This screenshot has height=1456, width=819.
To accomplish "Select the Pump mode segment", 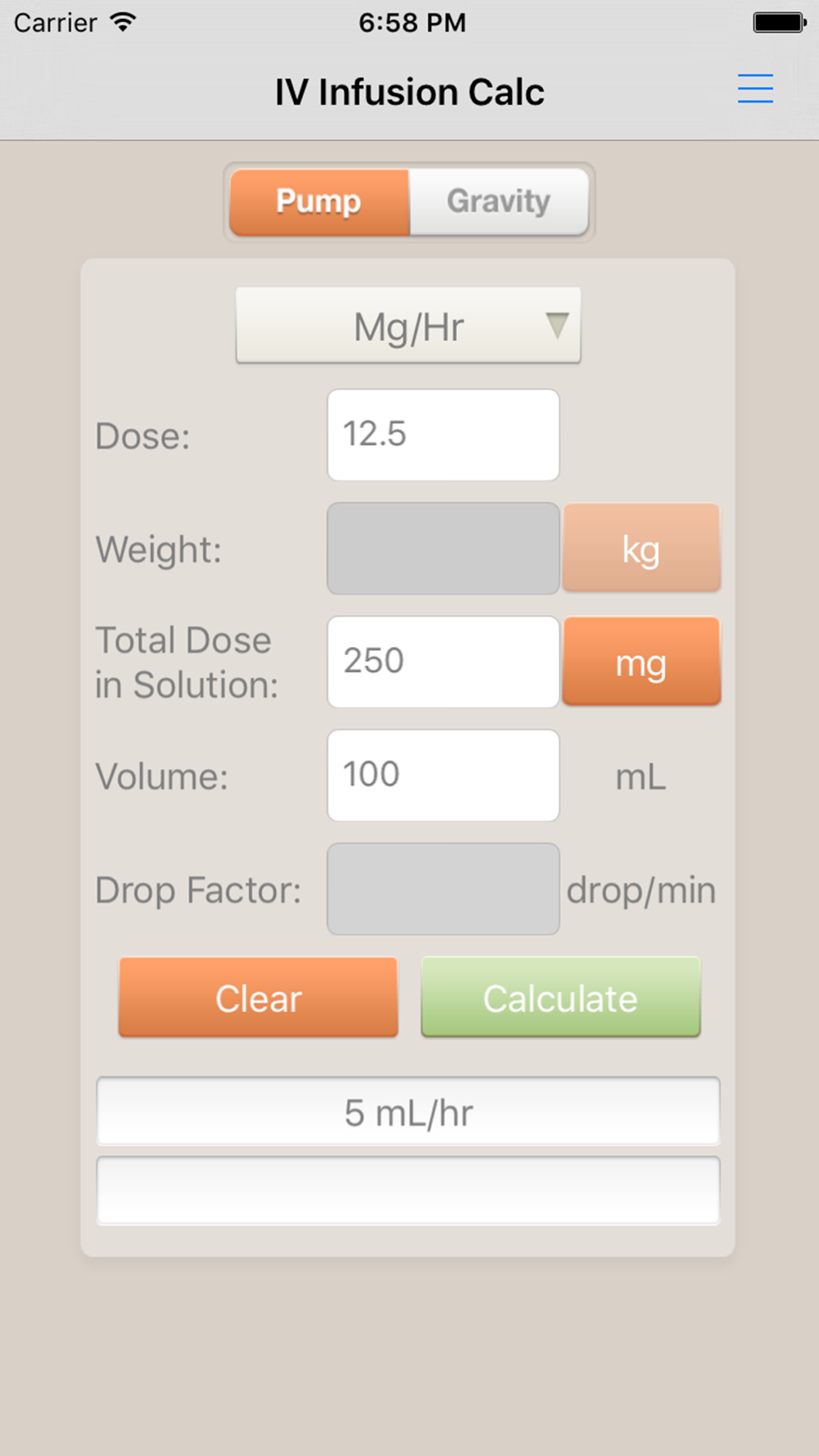I will (x=319, y=201).
